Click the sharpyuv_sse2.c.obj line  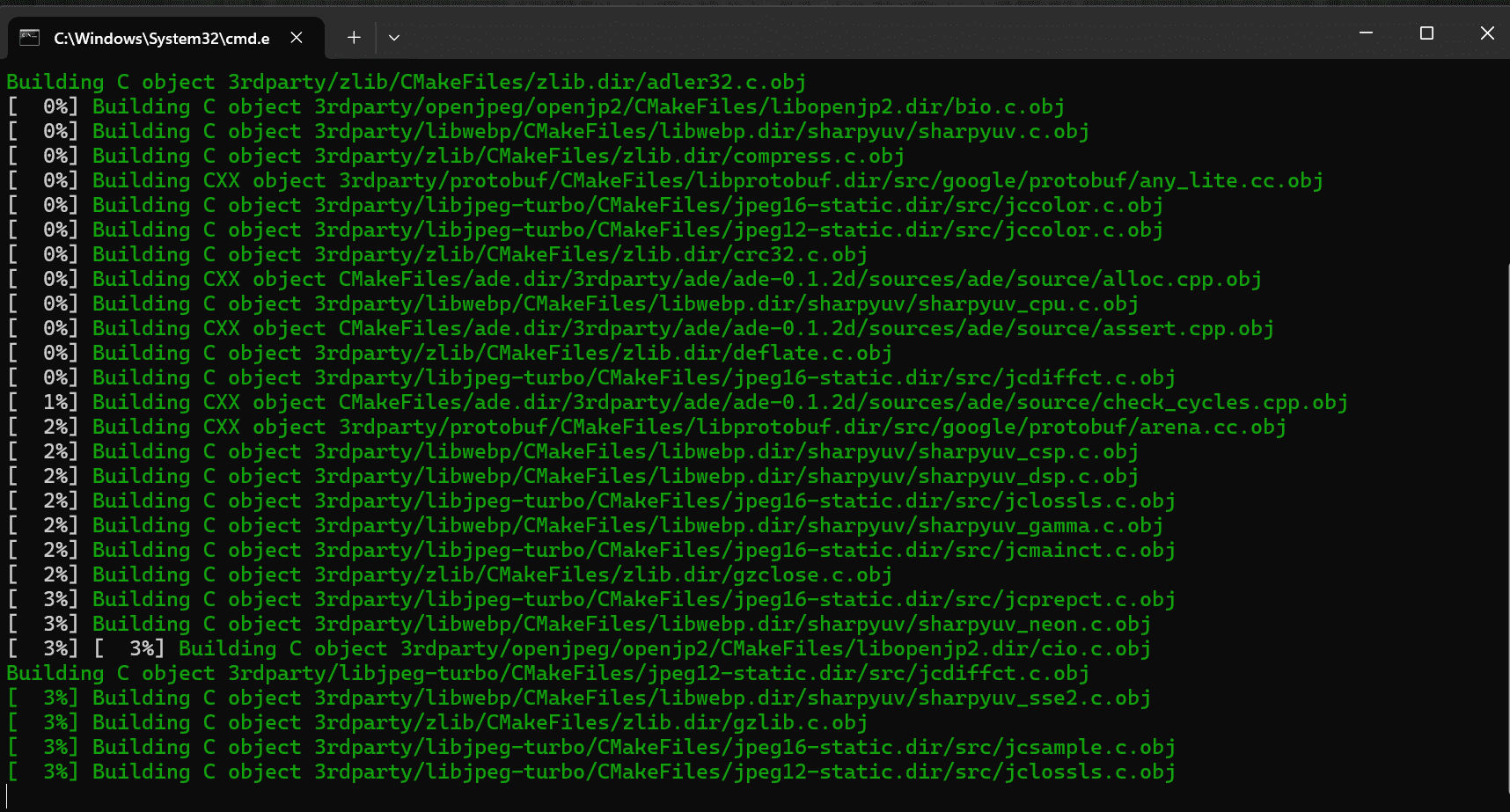click(579, 698)
